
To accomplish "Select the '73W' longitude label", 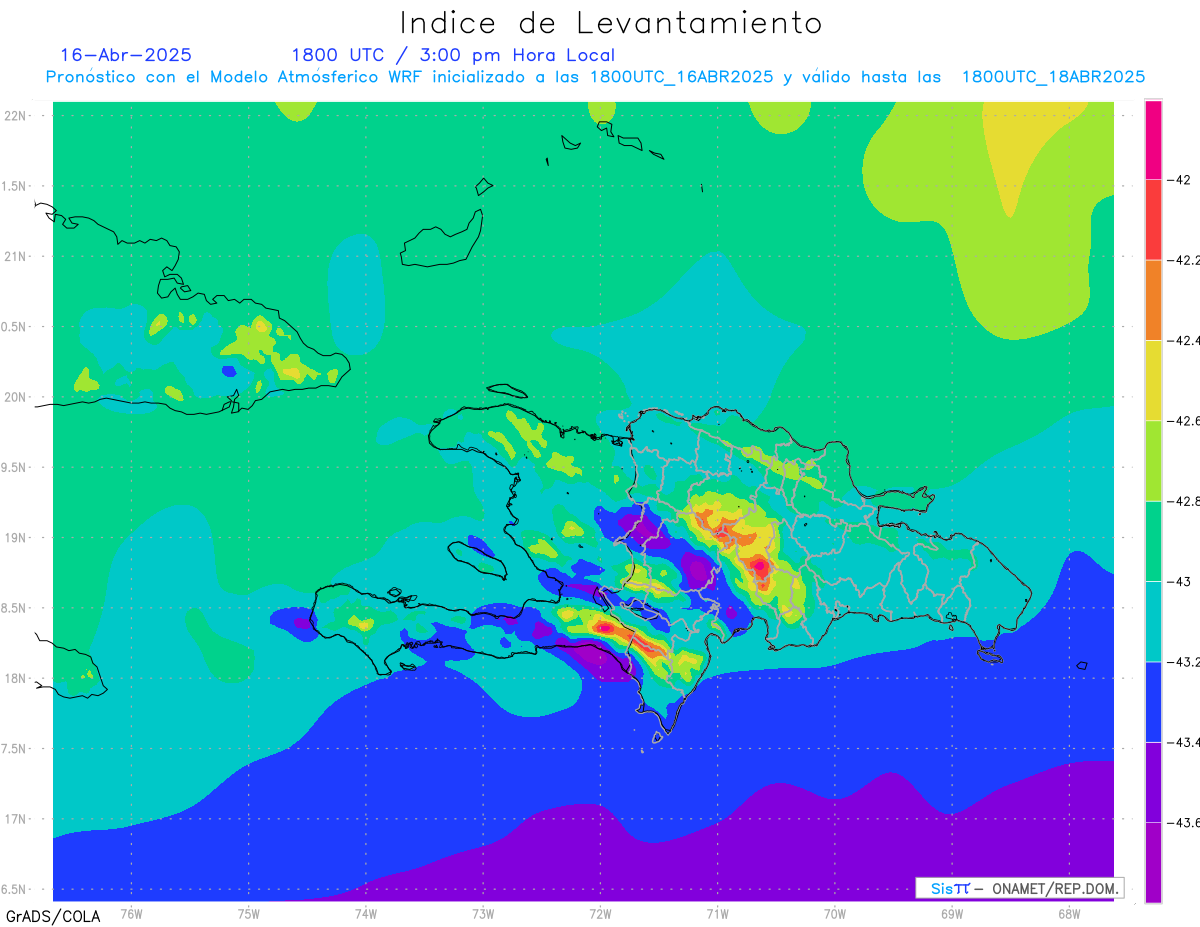I will (483, 913).
